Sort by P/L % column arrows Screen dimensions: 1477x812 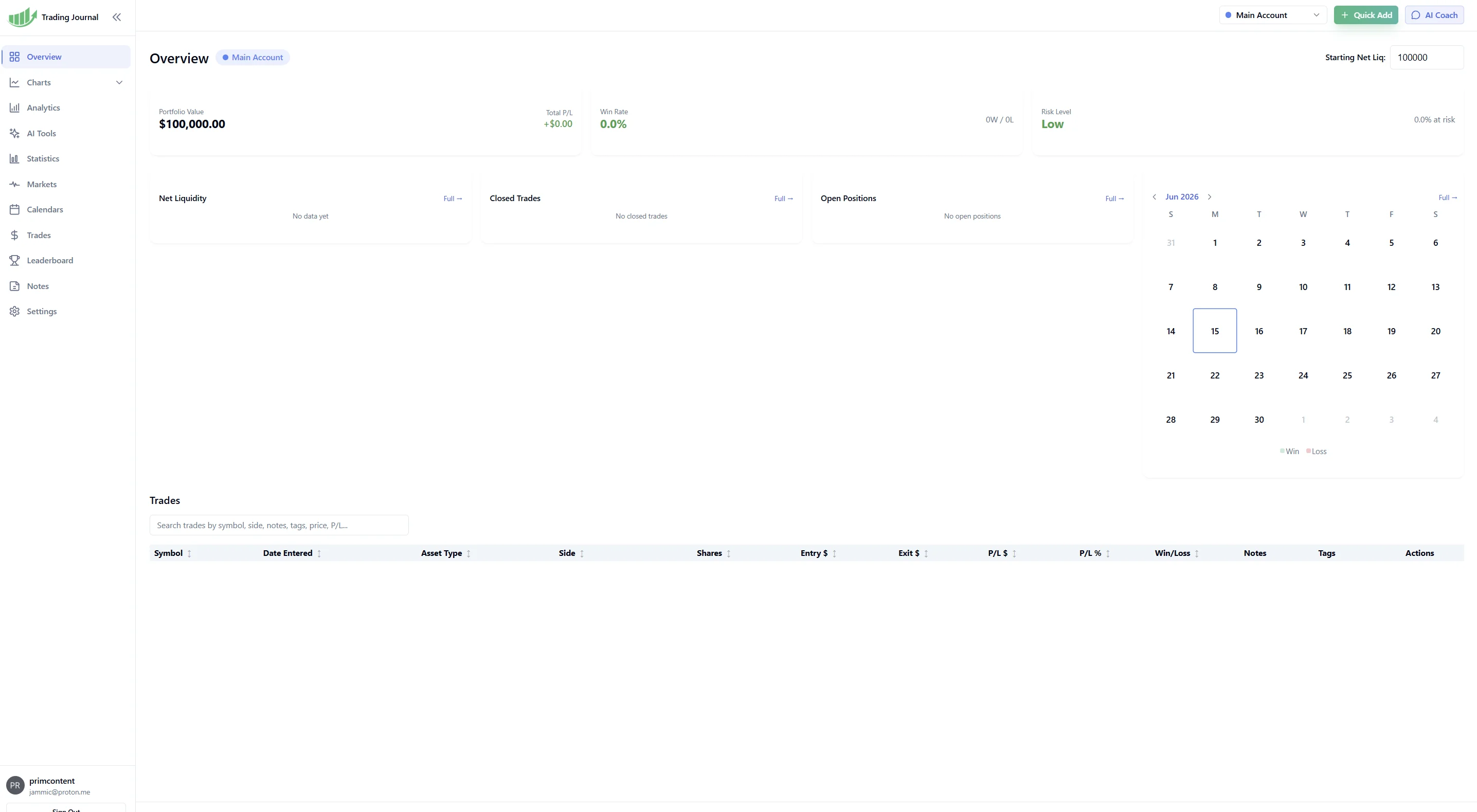click(x=1108, y=553)
